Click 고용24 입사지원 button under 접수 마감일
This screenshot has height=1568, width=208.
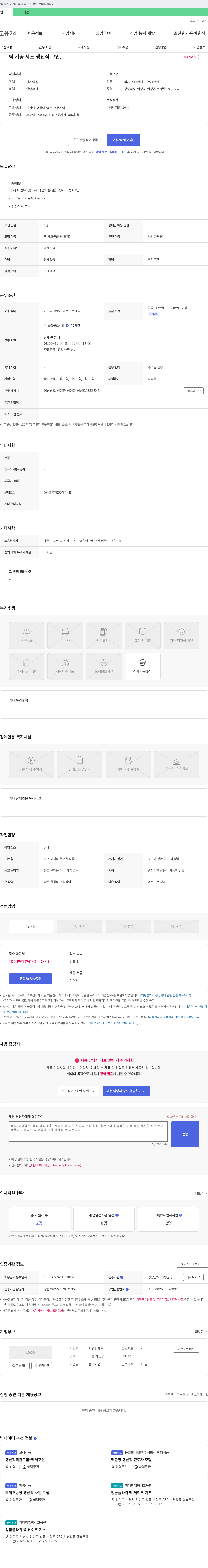30,979
